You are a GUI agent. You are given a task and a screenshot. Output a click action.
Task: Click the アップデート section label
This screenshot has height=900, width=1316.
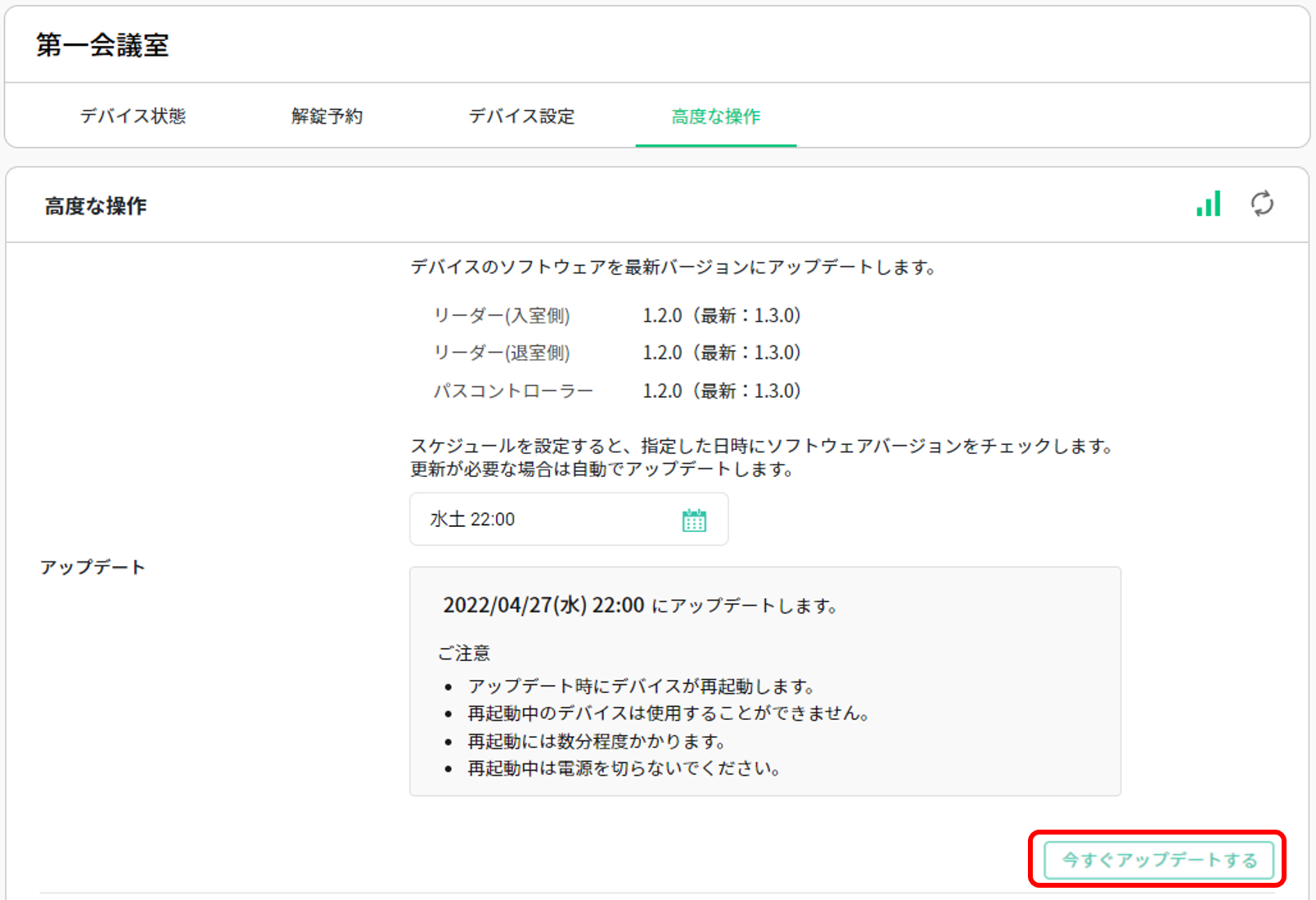click(93, 566)
